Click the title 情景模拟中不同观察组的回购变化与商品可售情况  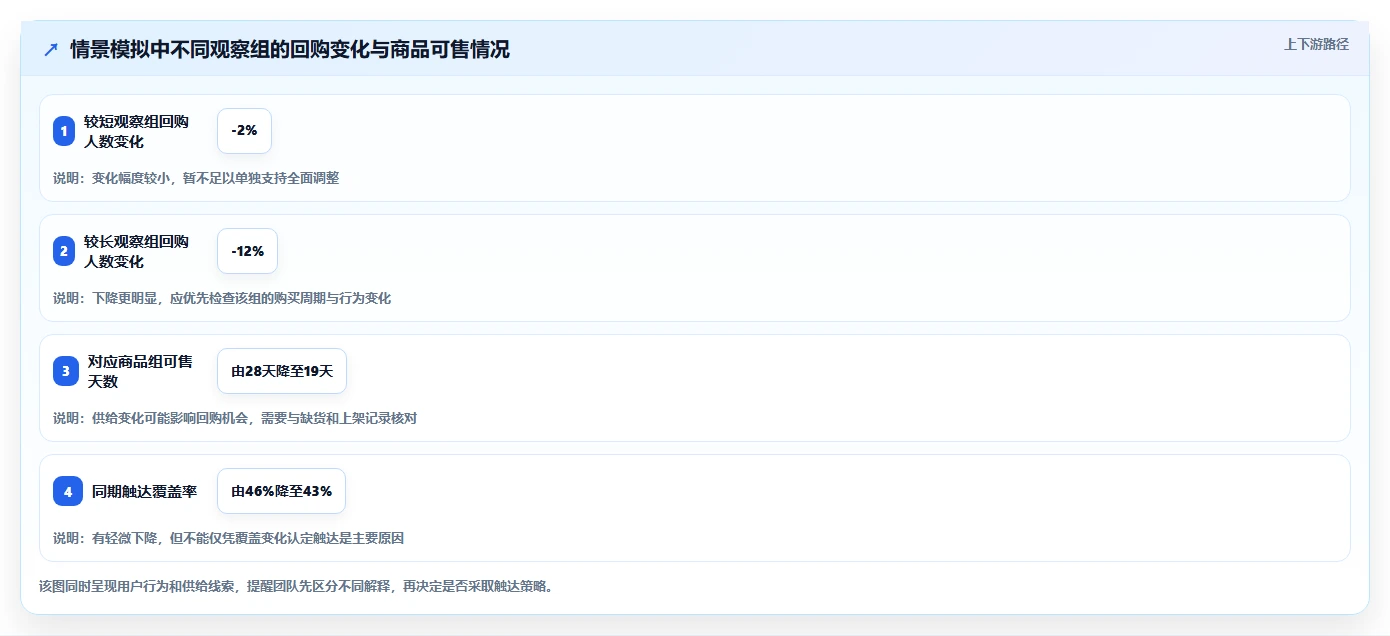tap(290, 49)
